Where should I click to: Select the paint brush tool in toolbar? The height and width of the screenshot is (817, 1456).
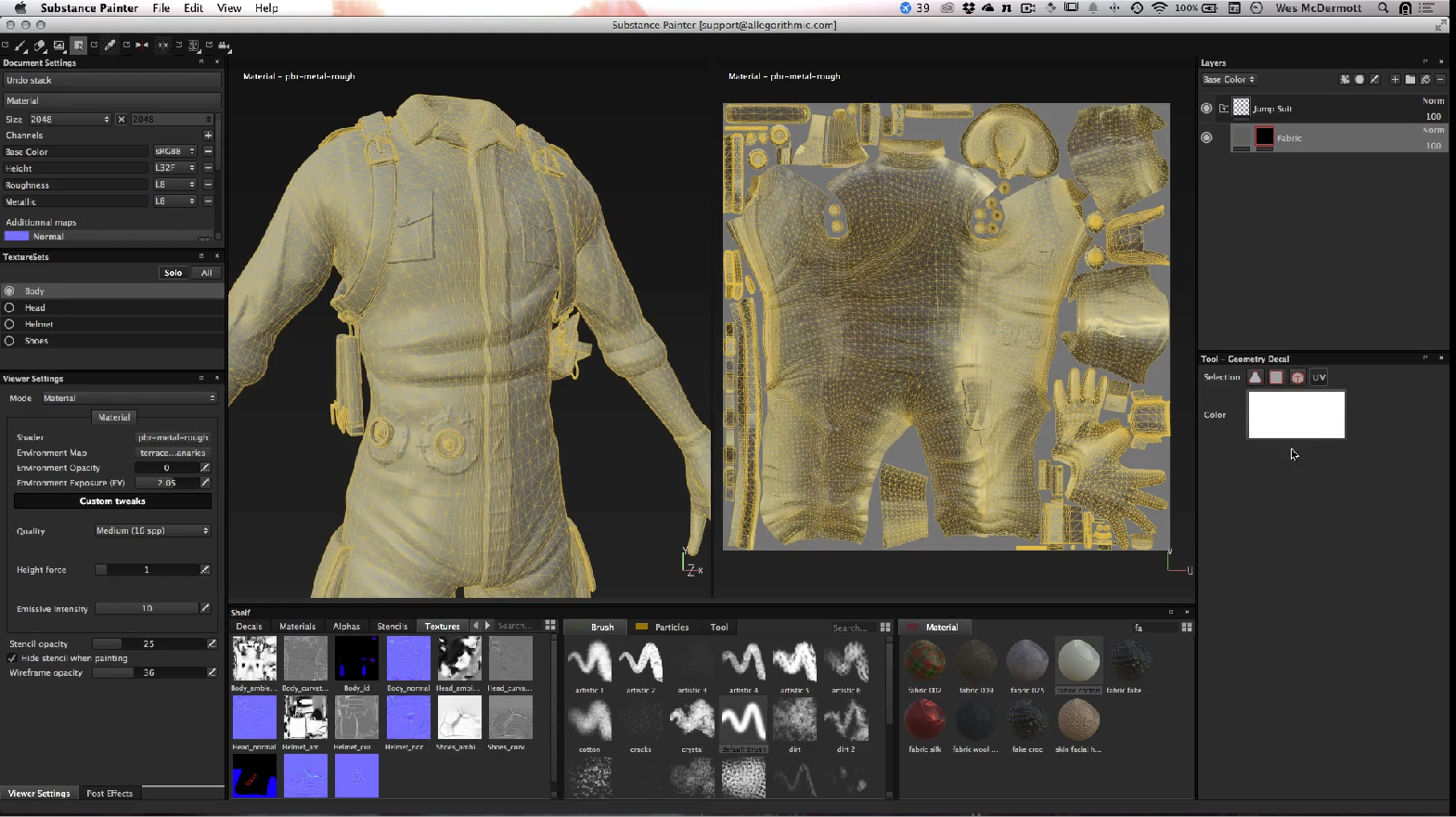(20, 45)
